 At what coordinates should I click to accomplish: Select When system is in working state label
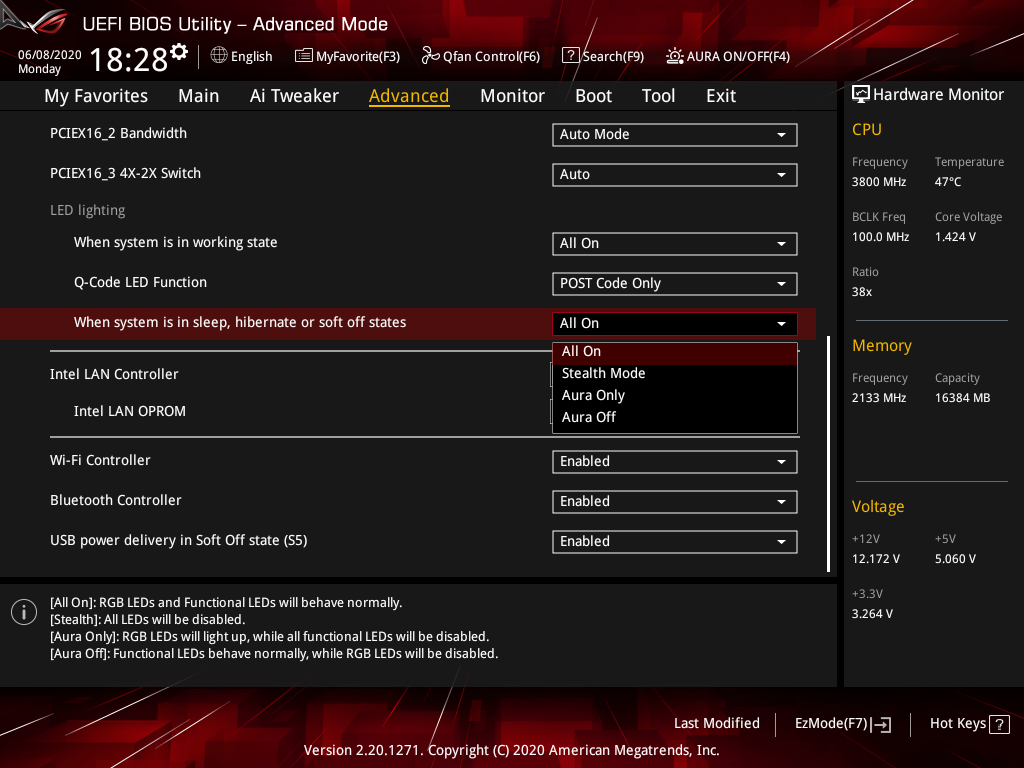click(x=176, y=242)
